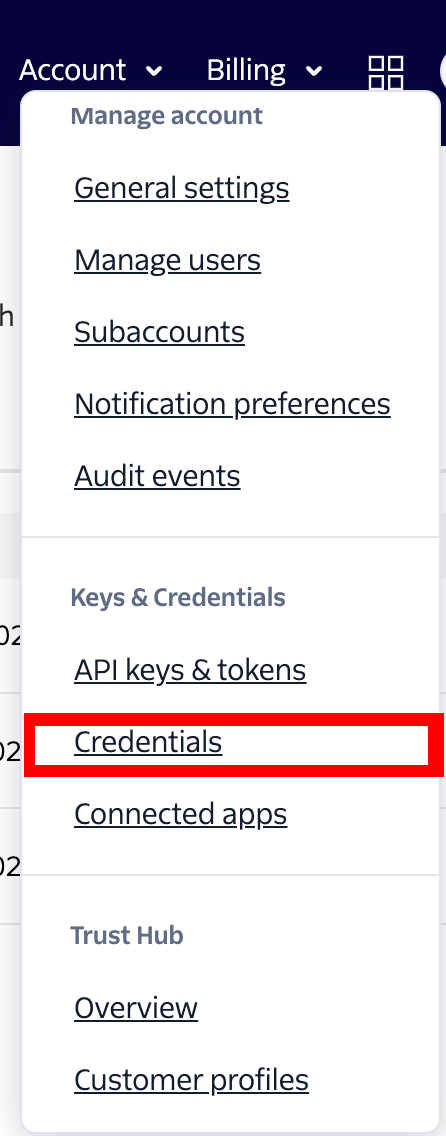Screen dimensions: 446x1136
Task: Click the Keys & Credentials section heading
Action: pos(178,598)
